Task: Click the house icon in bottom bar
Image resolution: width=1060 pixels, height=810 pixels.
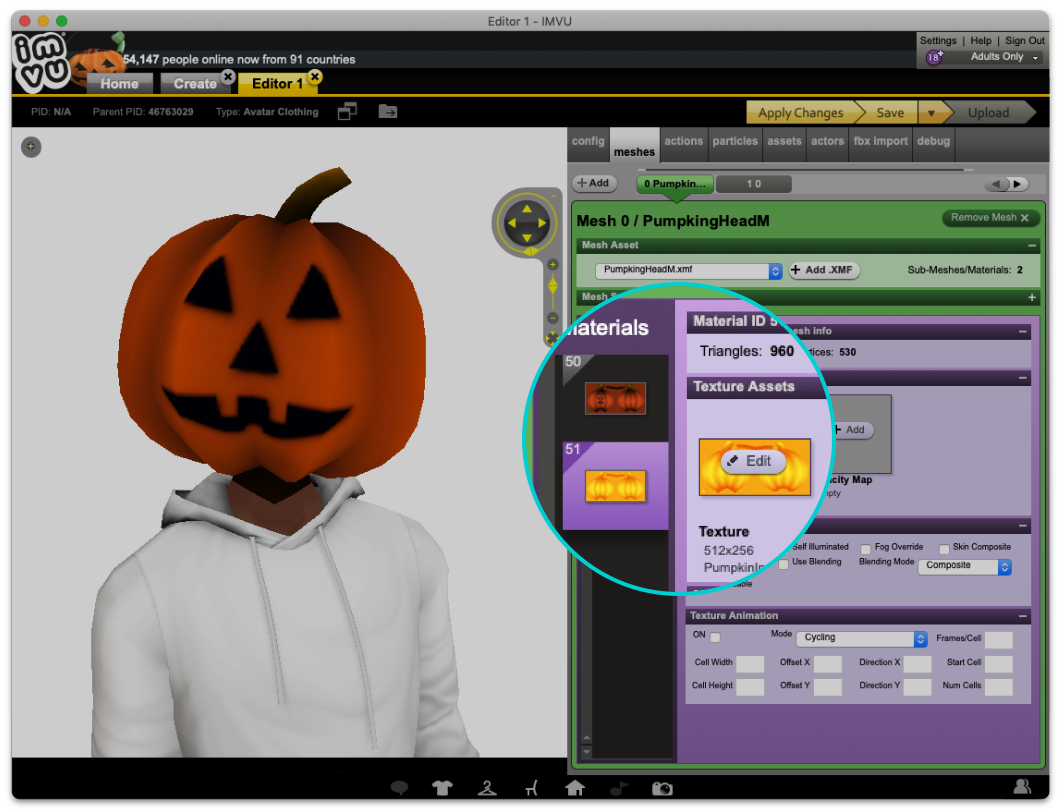Action: 575,787
